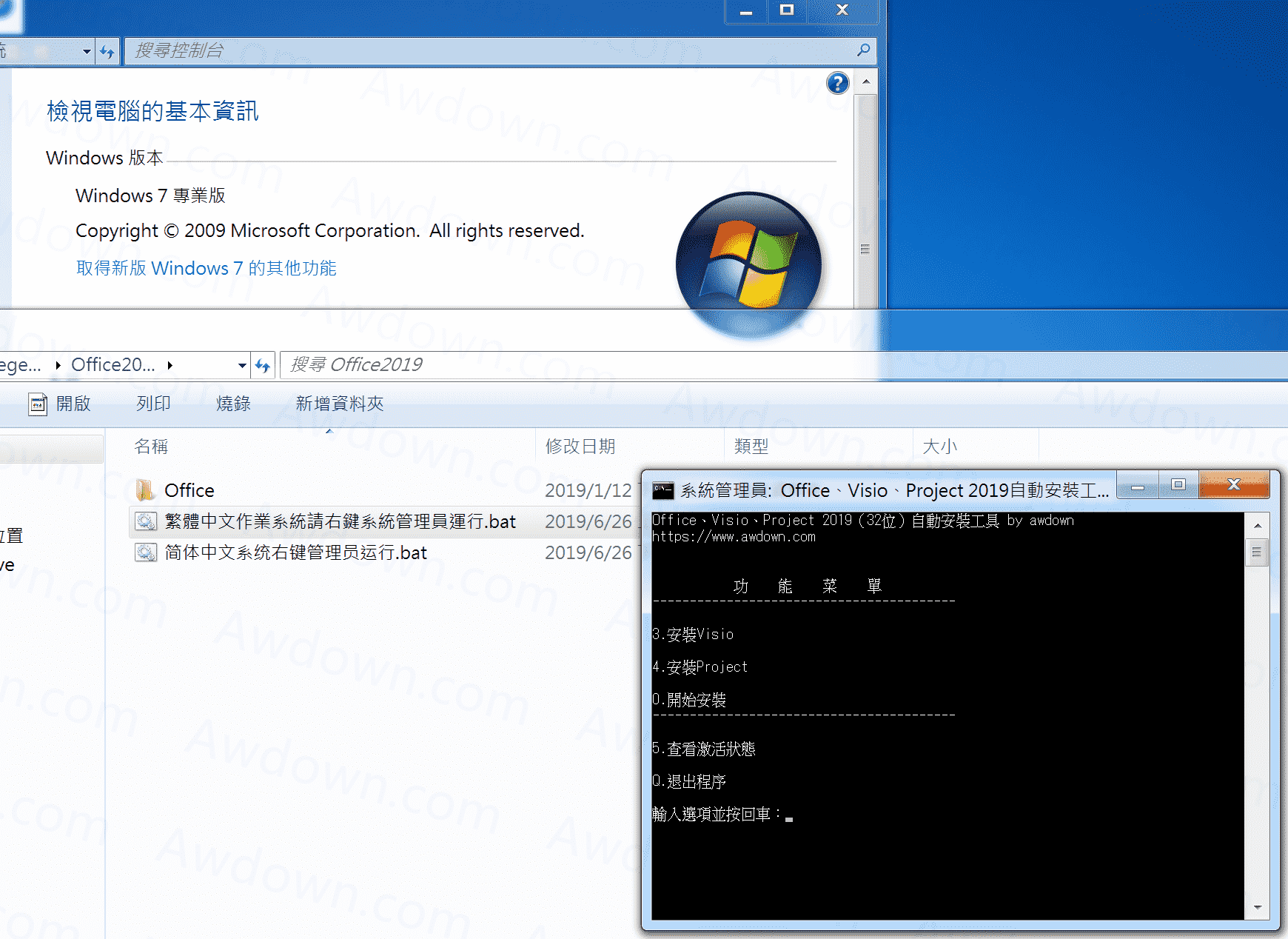Open the Office20... address history dropdown

(x=242, y=365)
